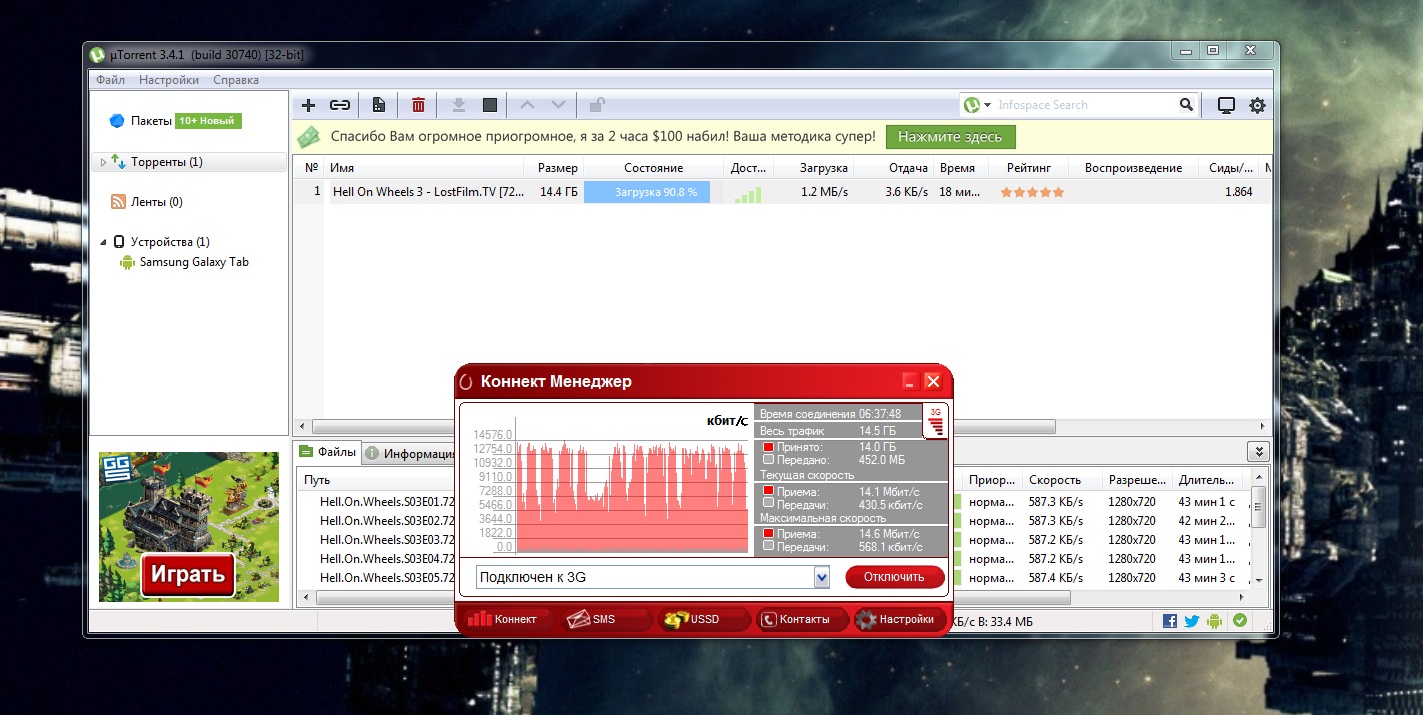Image resolution: width=1423 pixels, height=715 pixels.
Task: Click the add torrent from URL link icon
Action: pyautogui.click(x=340, y=105)
